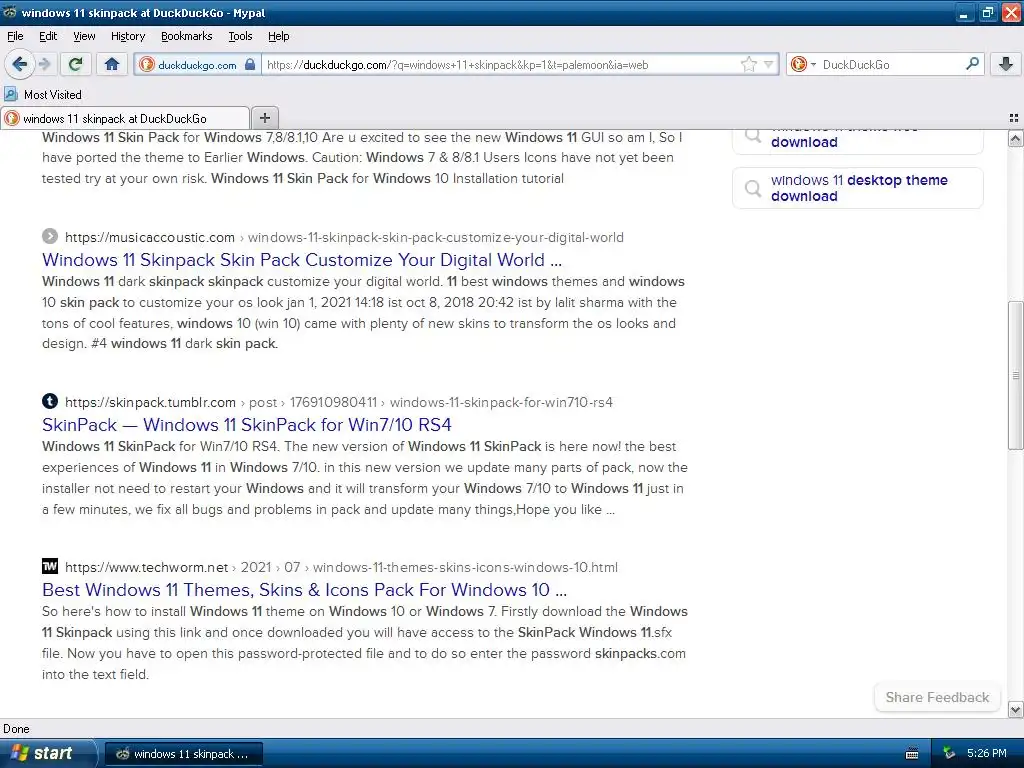Select the partially visible 'theme free download' suggestion
1024x768 pixels.
857,140
